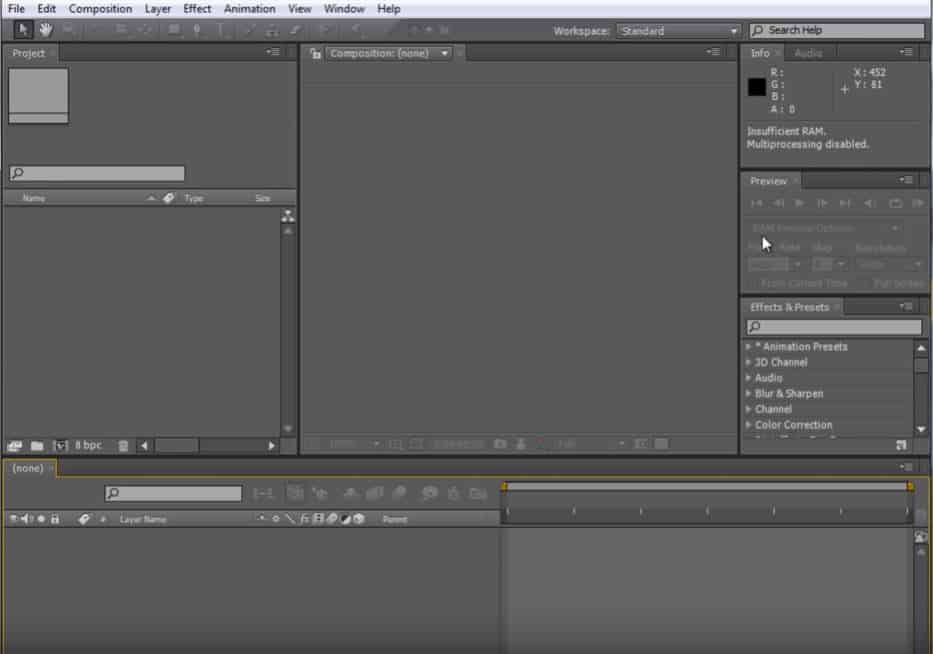
Task: Click the timeline work area start marker
Action: tap(504, 487)
